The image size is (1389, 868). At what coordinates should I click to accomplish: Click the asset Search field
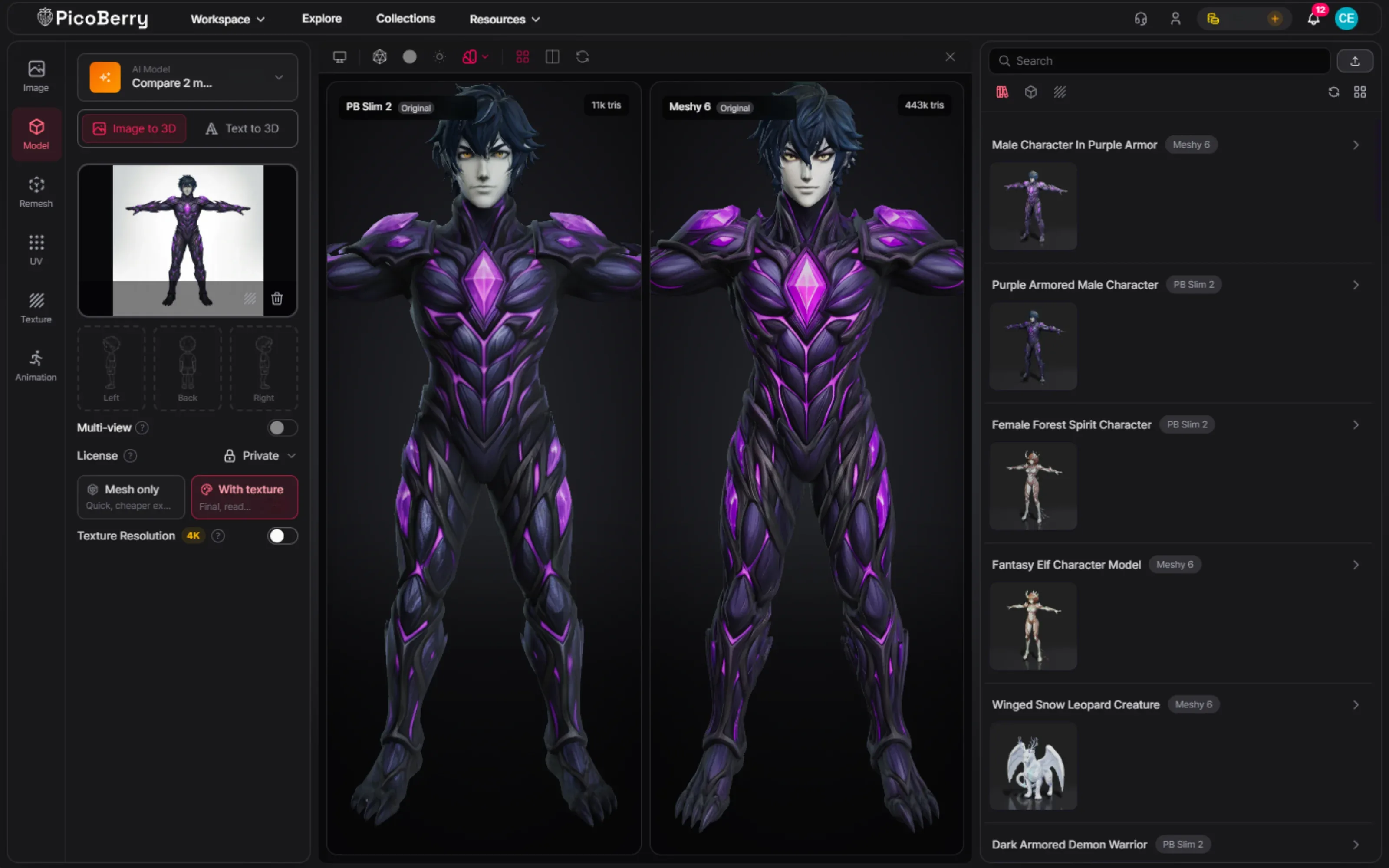point(1159,61)
